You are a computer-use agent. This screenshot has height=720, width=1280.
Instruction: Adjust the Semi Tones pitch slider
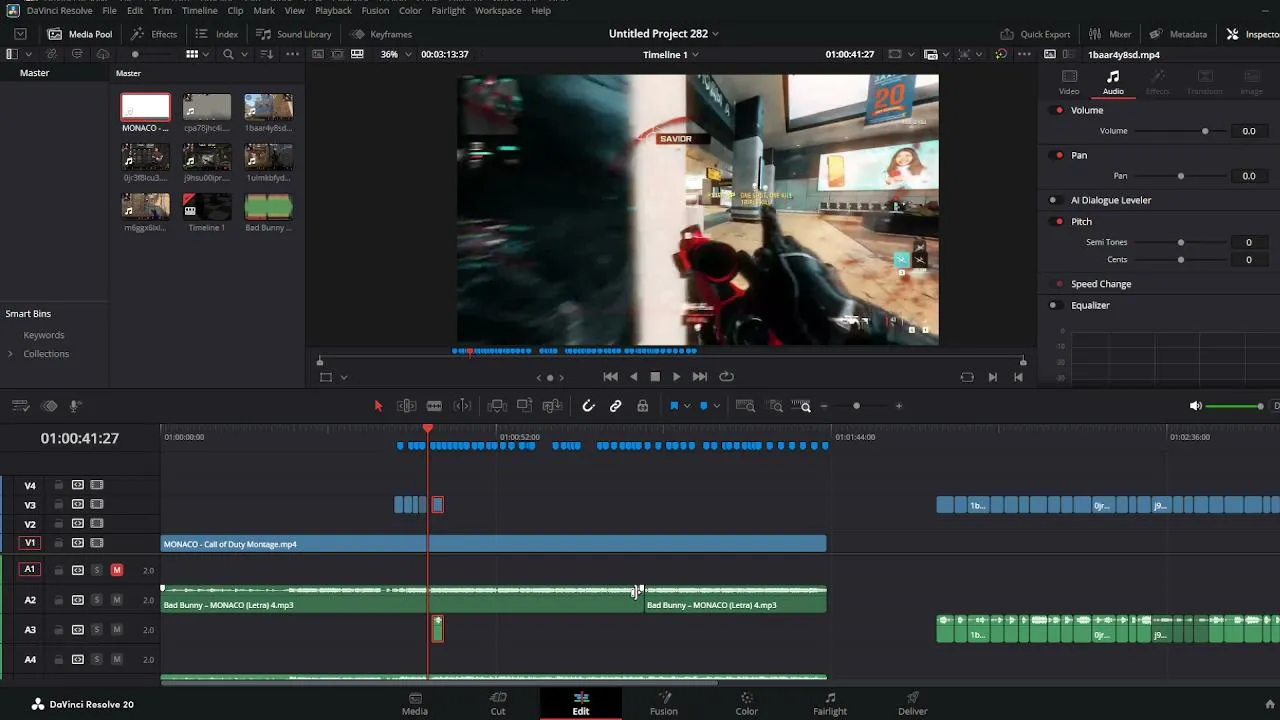tap(1181, 242)
